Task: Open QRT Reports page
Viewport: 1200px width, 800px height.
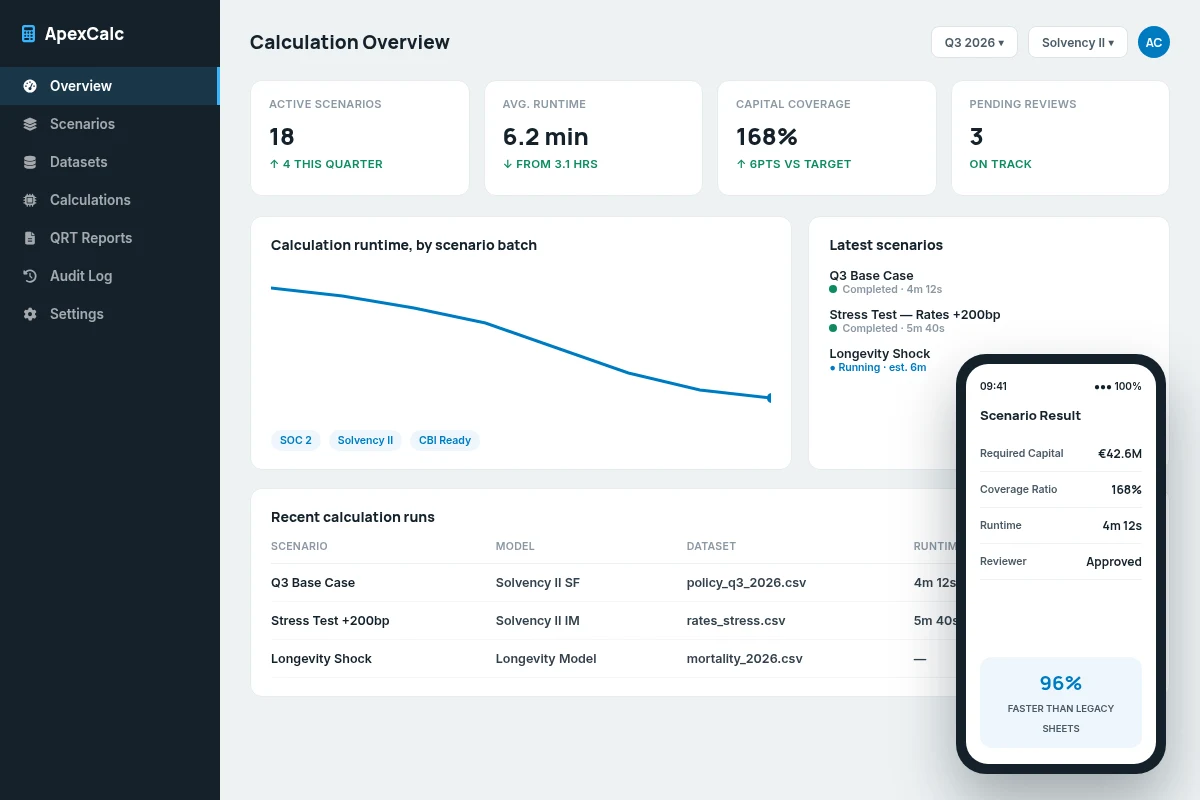Action: 109,238
